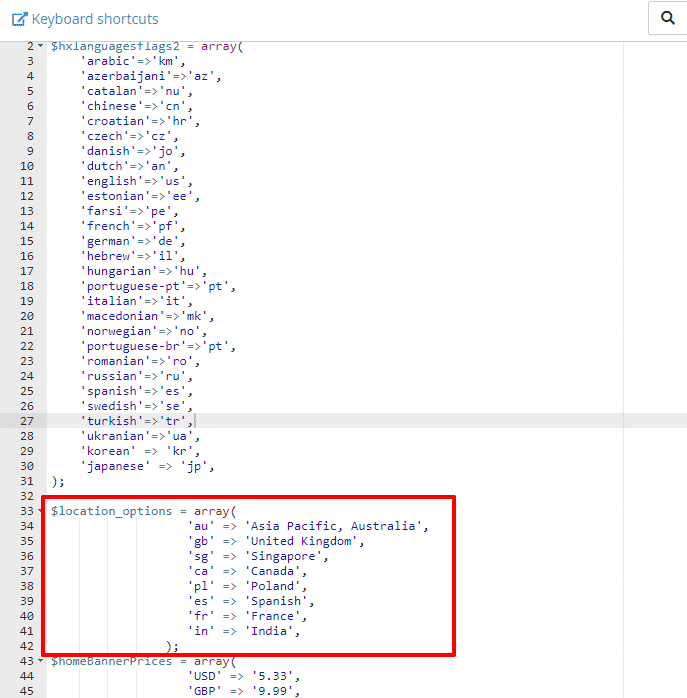Fold the $location_options array at line 33
The image size is (687, 698).
(41, 511)
